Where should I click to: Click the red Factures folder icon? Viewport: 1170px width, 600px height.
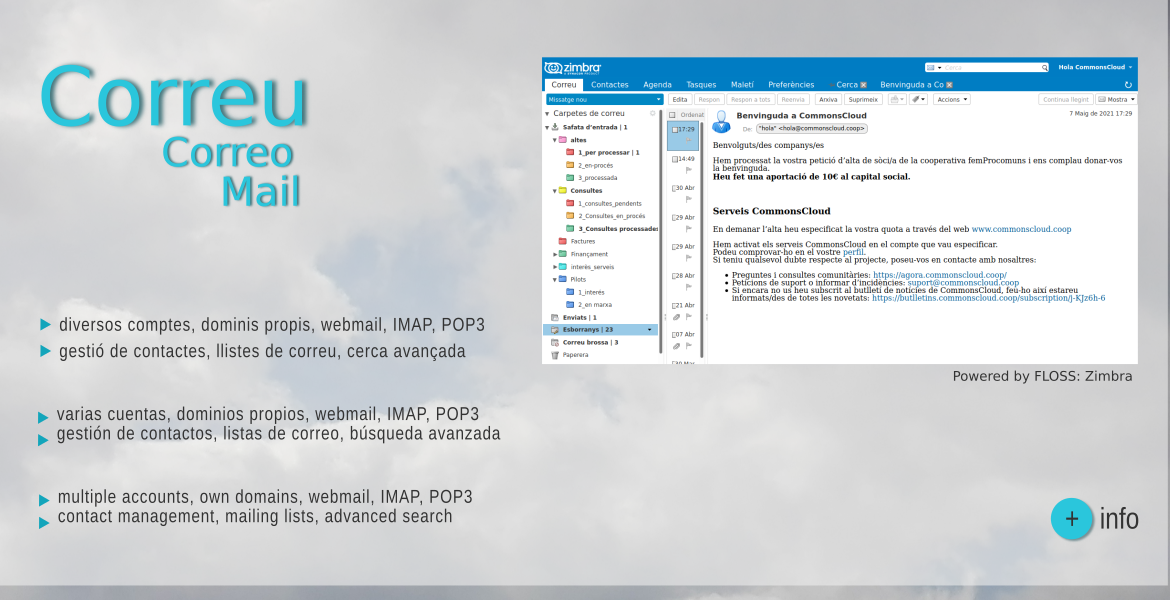click(563, 242)
